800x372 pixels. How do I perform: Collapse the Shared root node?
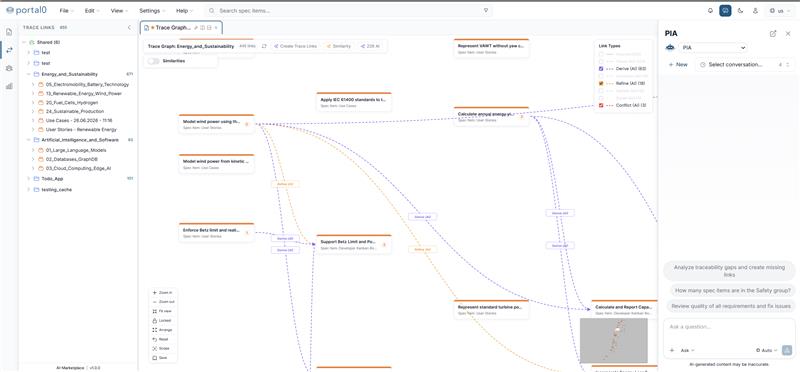[23, 42]
